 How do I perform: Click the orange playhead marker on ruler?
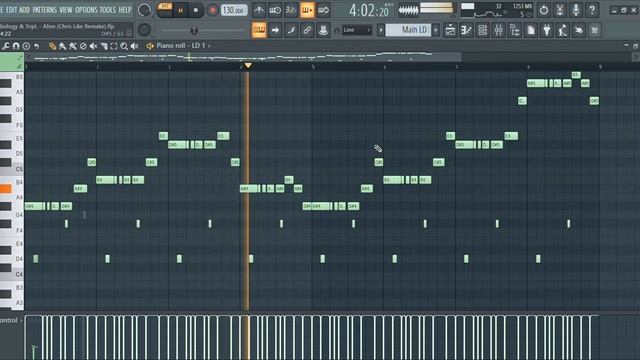click(x=248, y=66)
